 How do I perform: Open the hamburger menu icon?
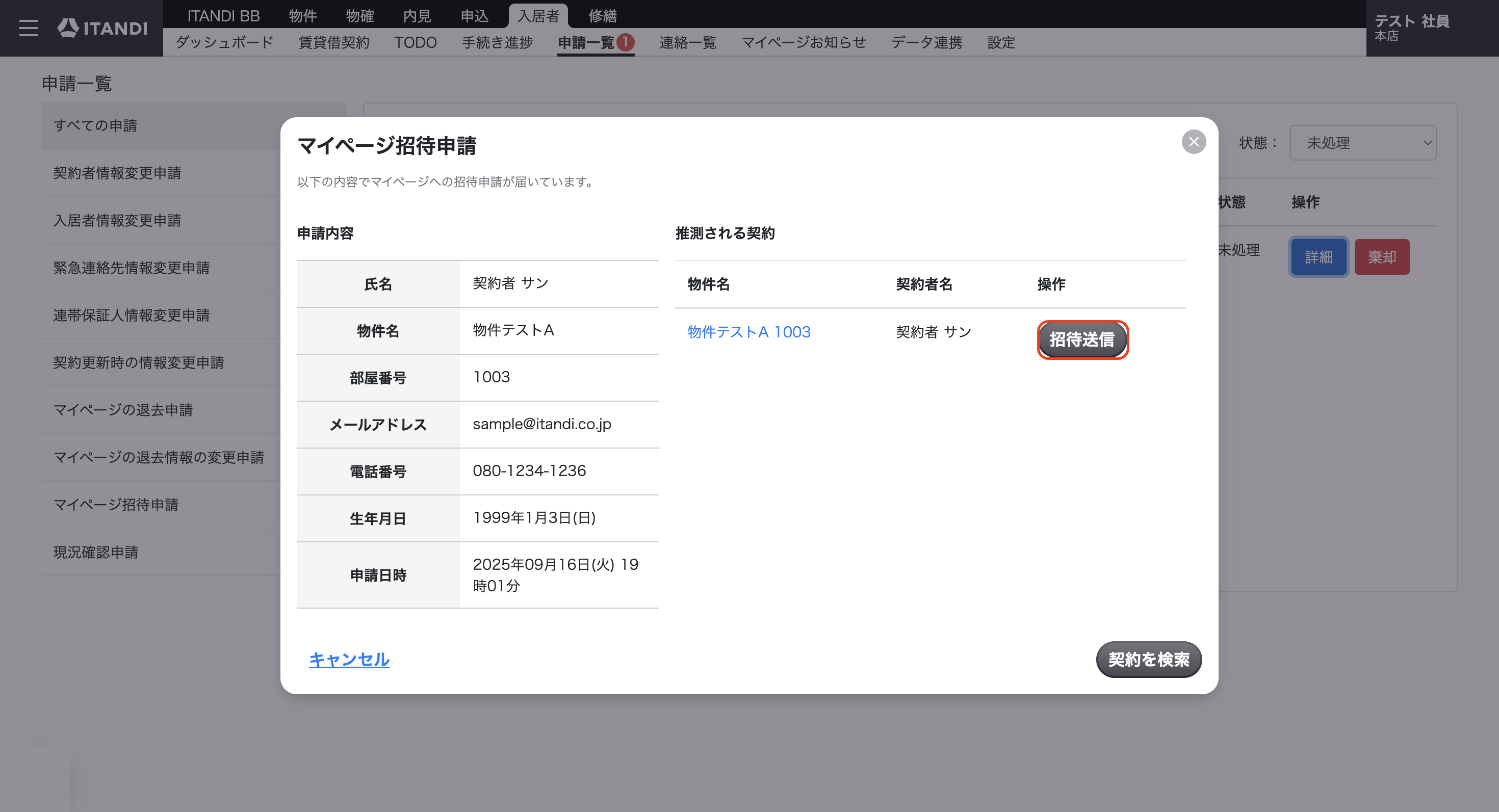click(28, 28)
